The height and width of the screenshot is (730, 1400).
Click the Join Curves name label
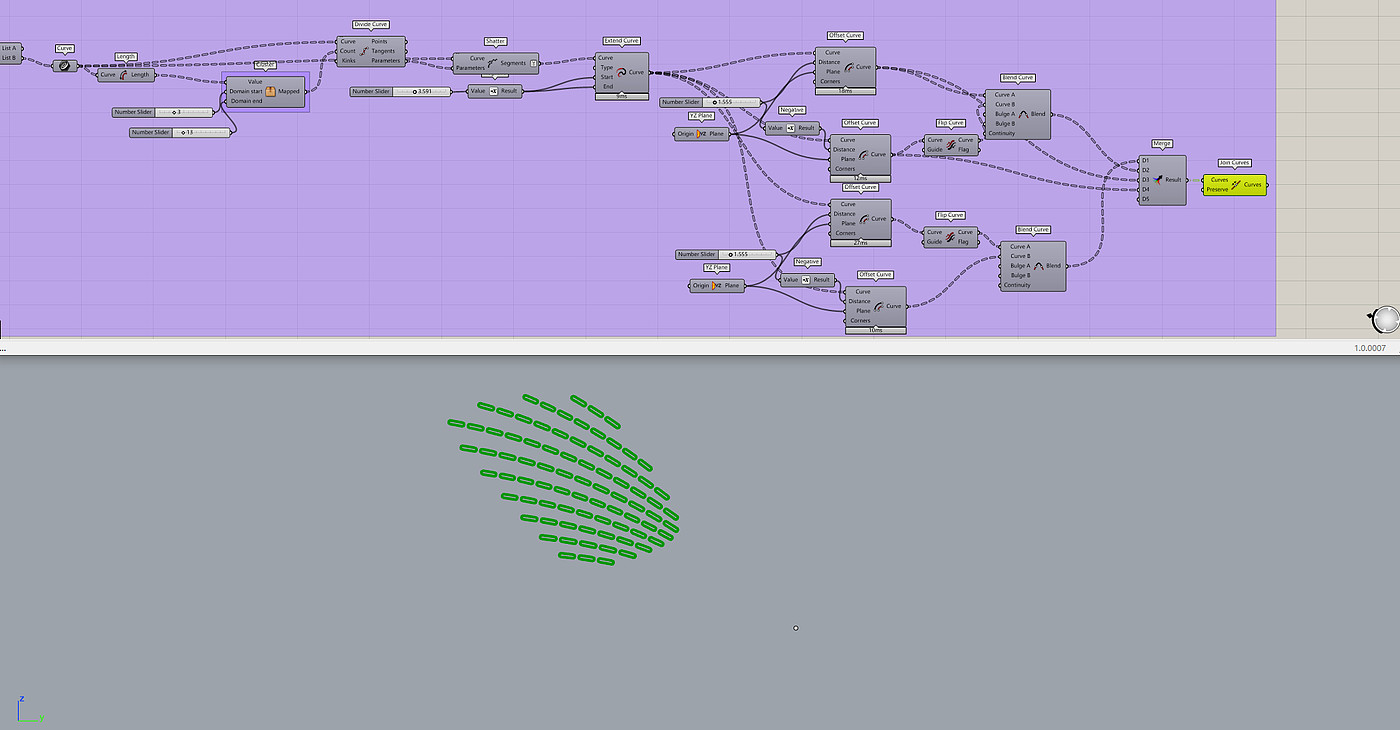1235,163
